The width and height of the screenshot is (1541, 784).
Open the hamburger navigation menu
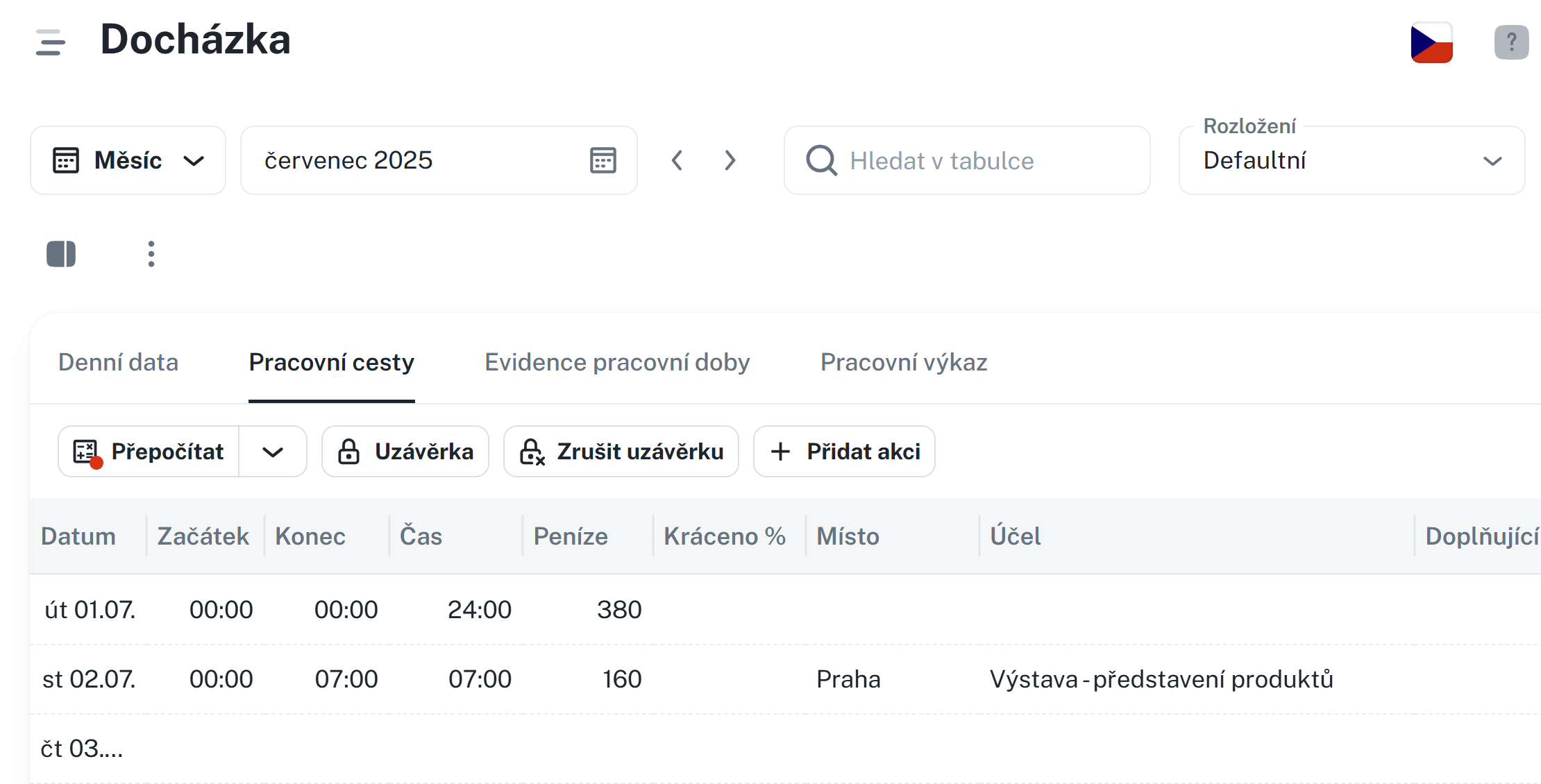coord(50,42)
